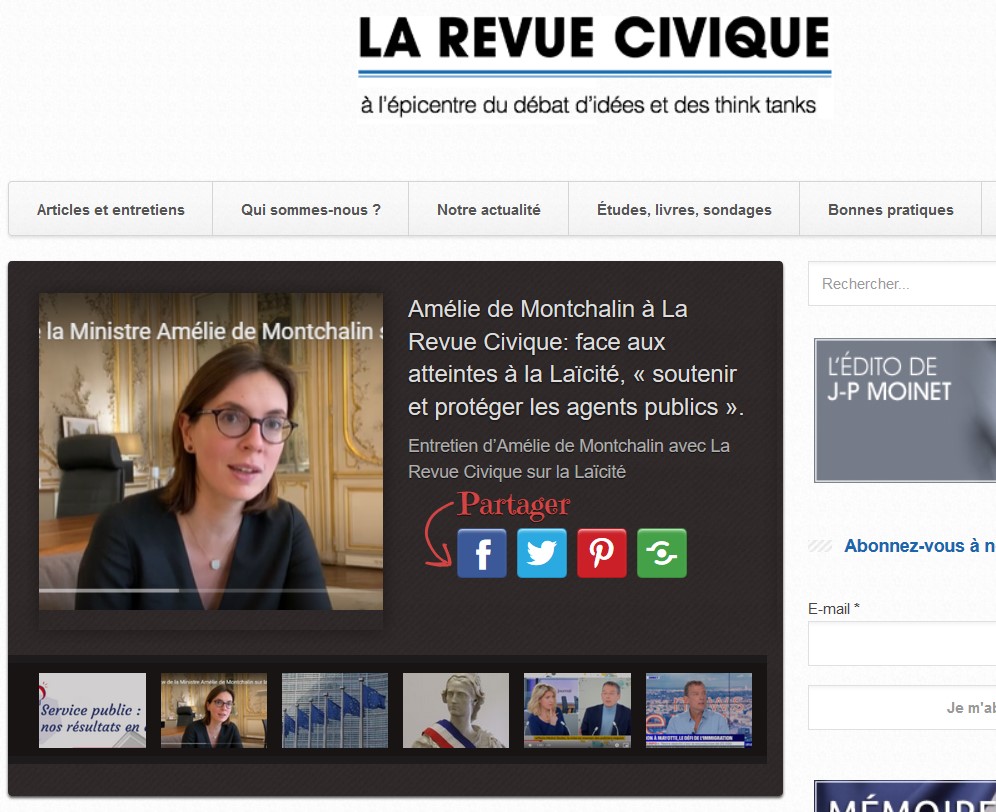996x812 pixels.
Task: Open the green more-sharing-options icon
Action: point(662,553)
